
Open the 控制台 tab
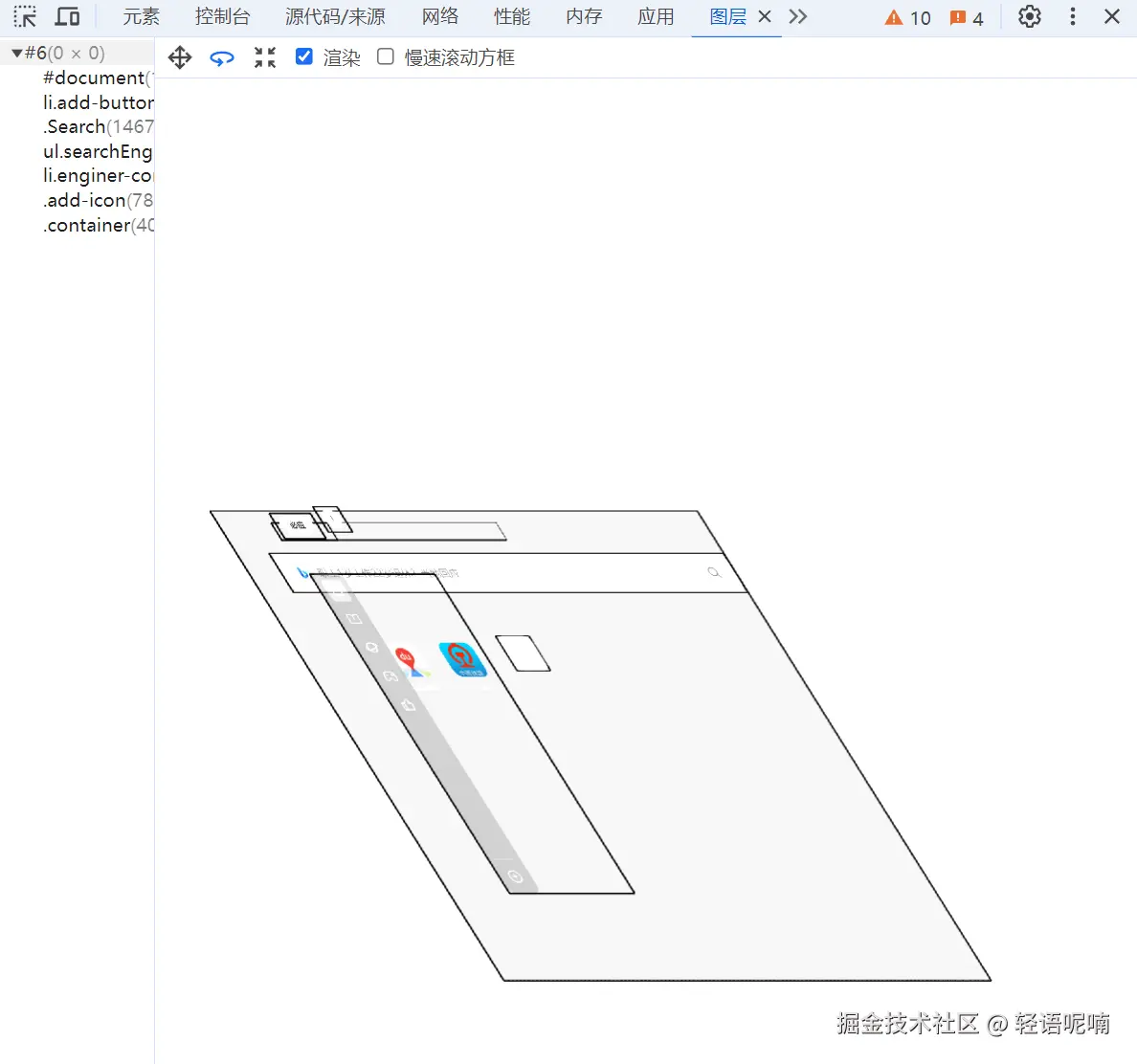click(x=223, y=16)
